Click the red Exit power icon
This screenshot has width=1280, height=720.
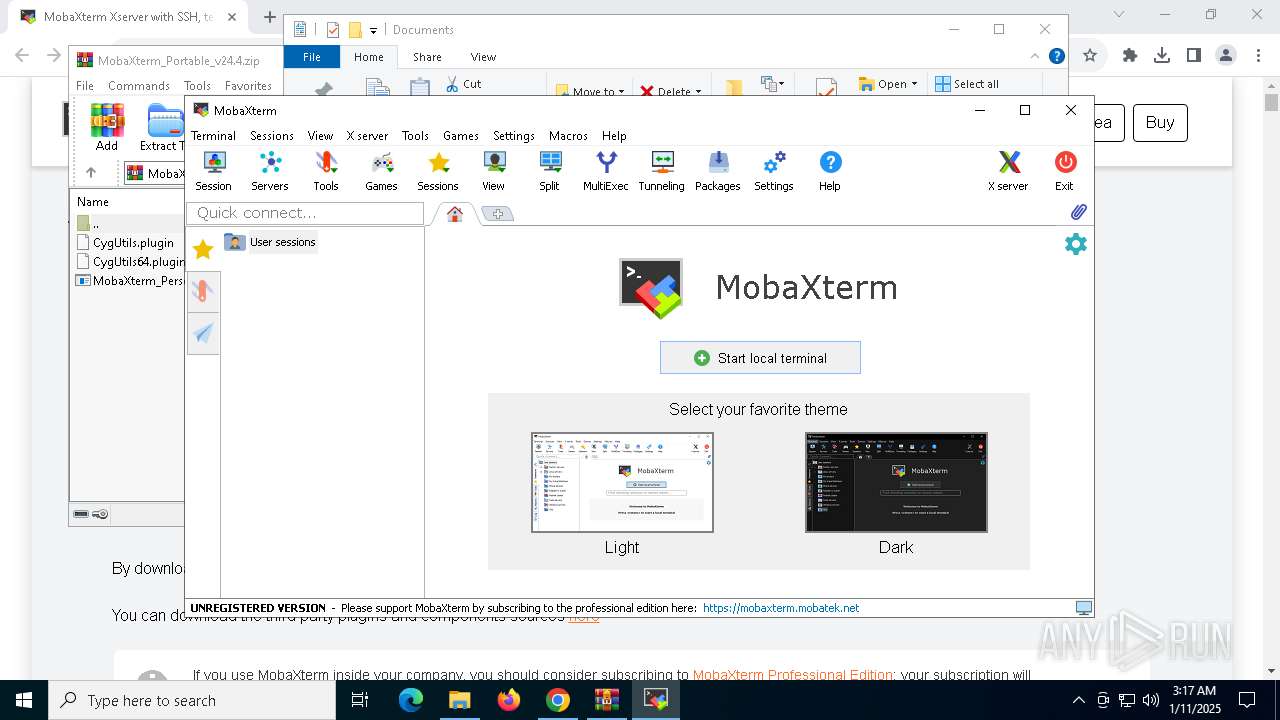pos(1064,171)
